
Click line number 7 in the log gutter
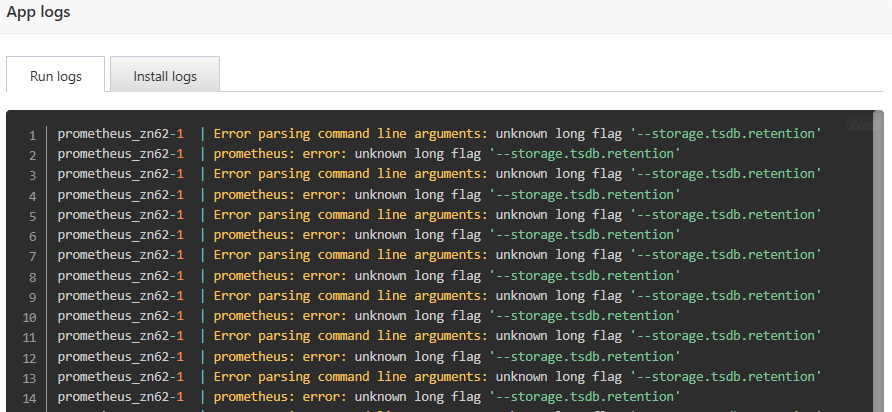(32, 257)
